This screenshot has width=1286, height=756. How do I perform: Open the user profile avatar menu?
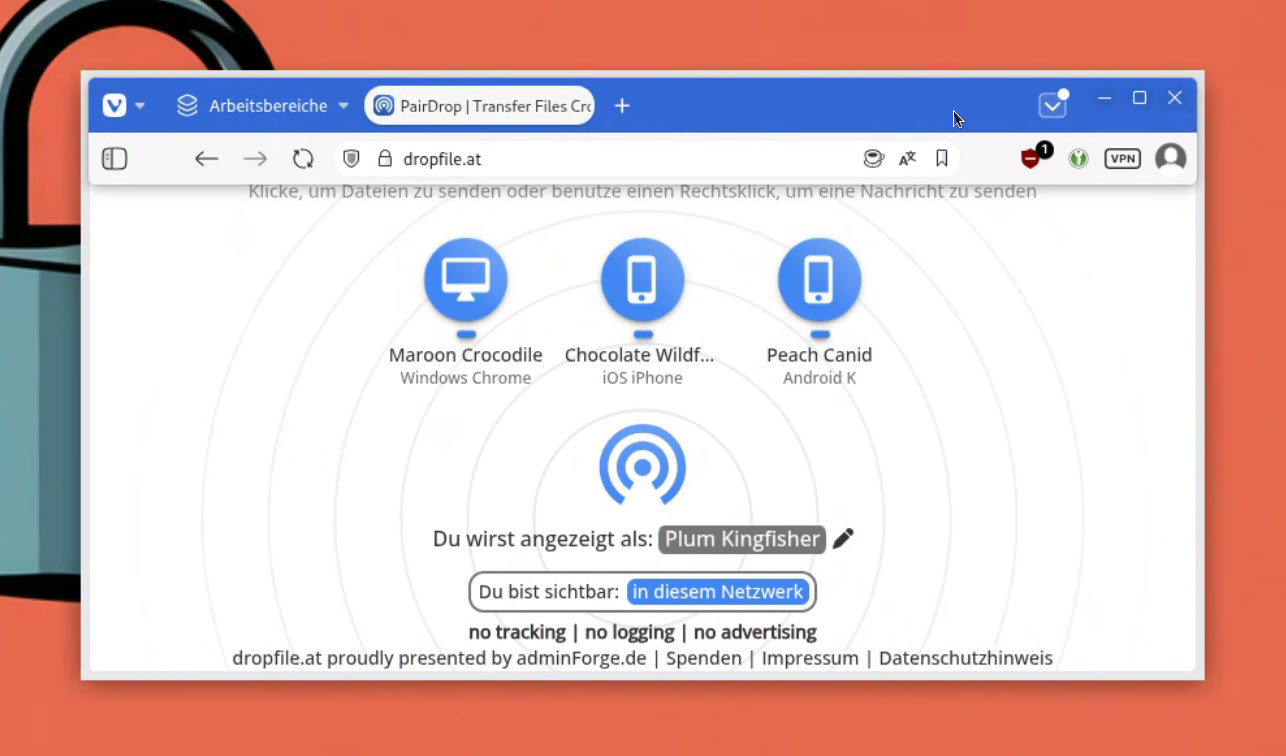pos(1170,158)
